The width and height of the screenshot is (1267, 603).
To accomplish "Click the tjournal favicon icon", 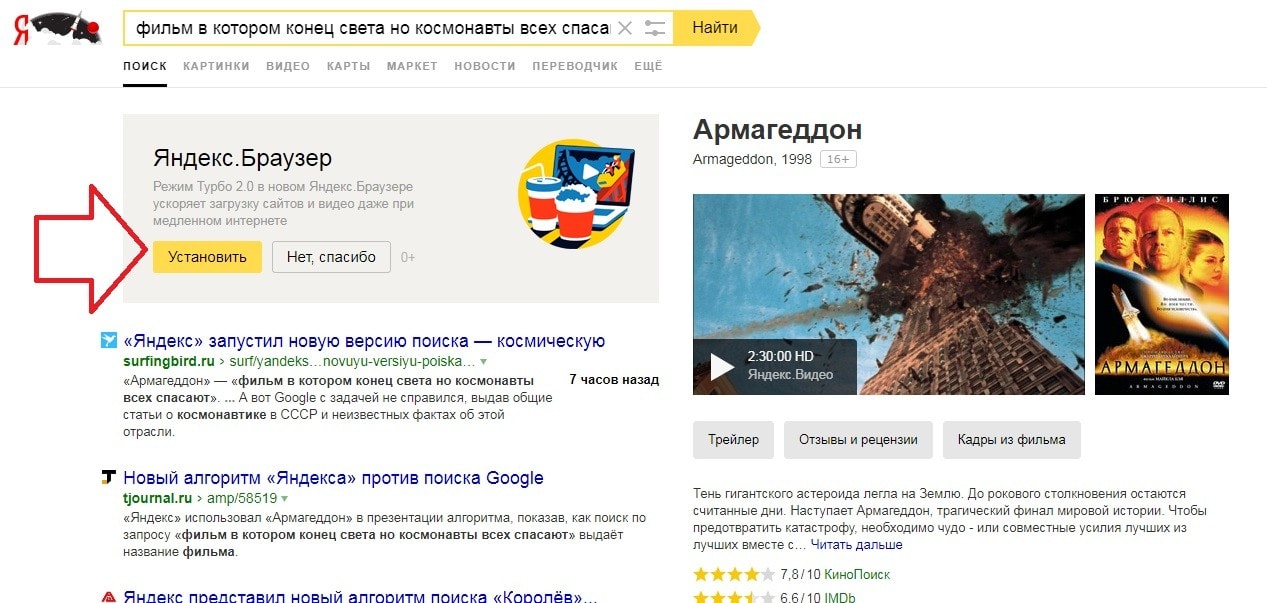I will (x=109, y=477).
